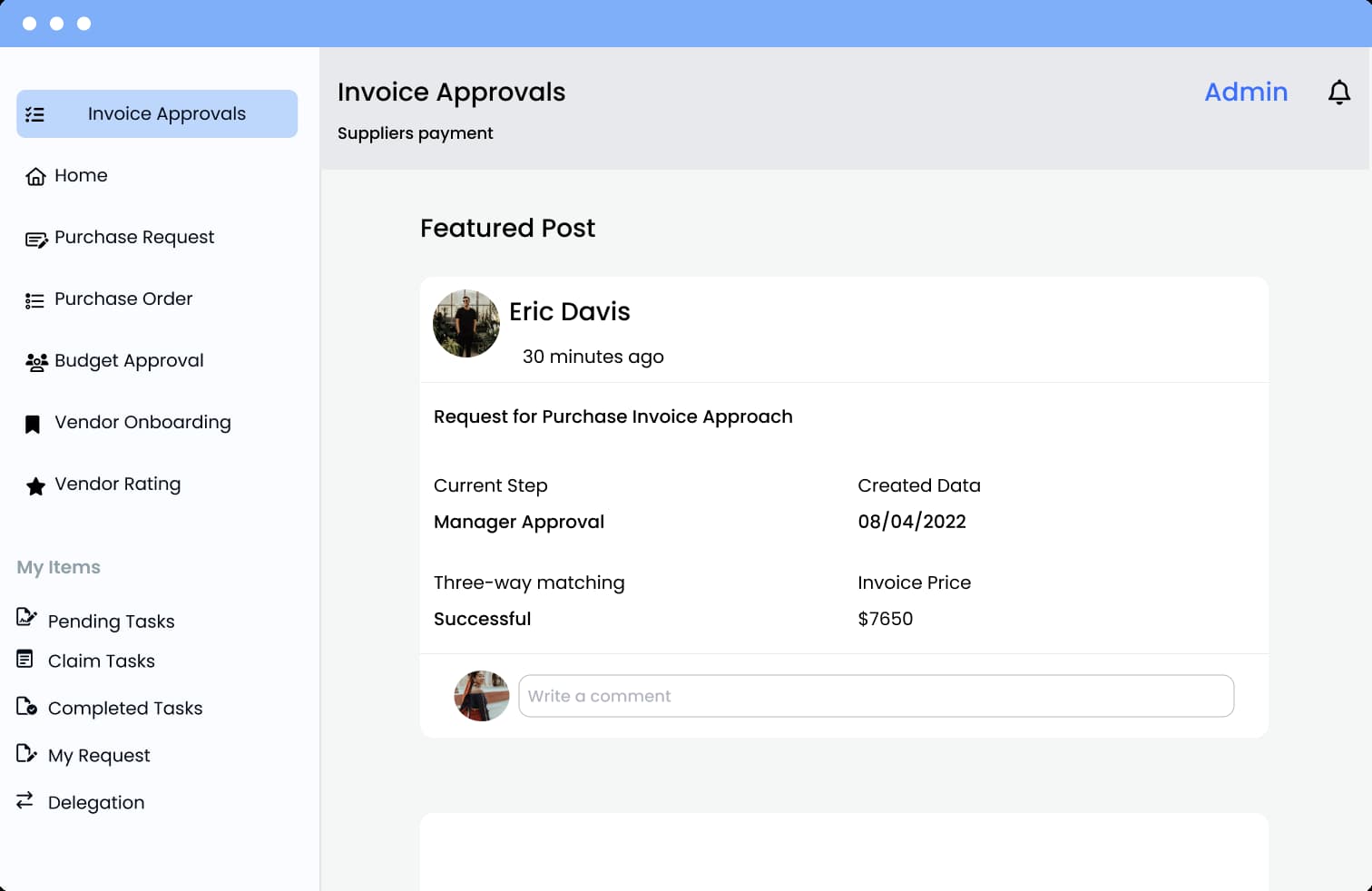Open the Claim Tasks menu item
The height and width of the screenshot is (891, 1372).
coord(101,661)
